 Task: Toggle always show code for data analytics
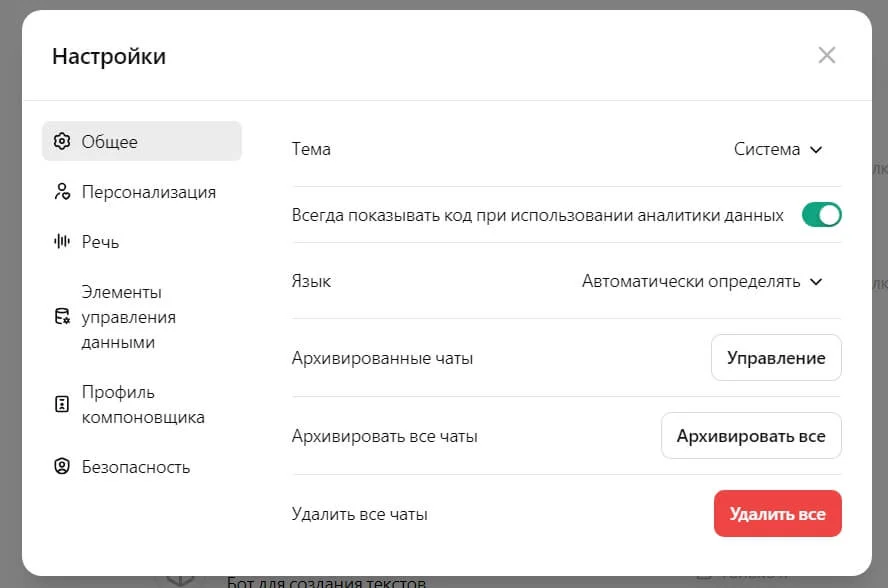[x=821, y=215]
